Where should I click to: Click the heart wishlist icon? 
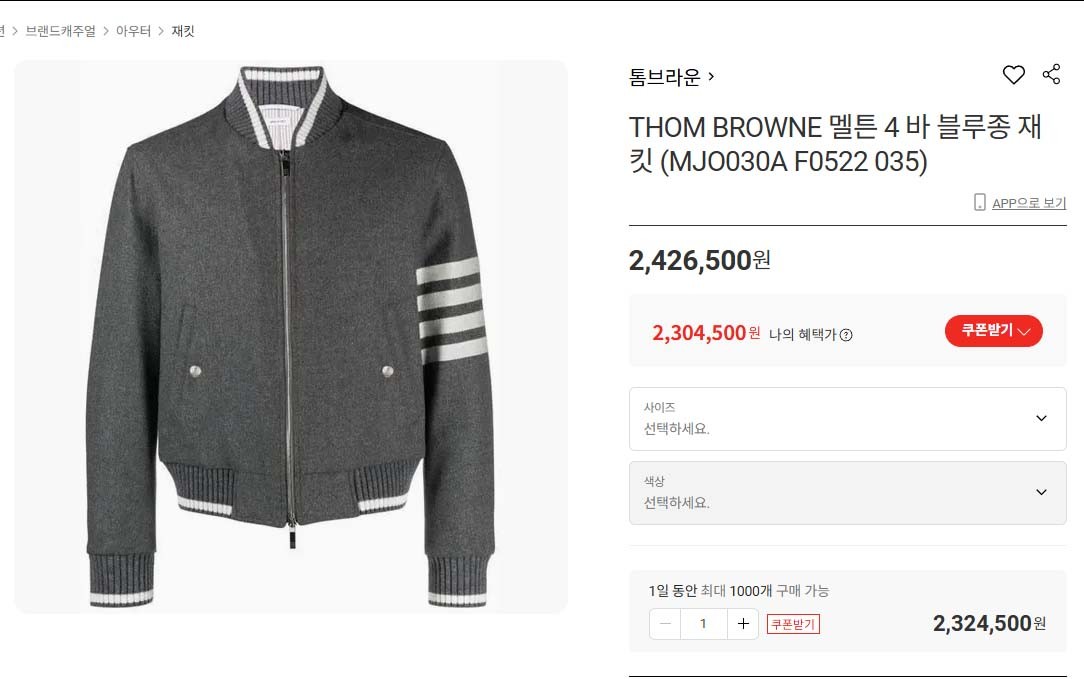tap(1013, 75)
